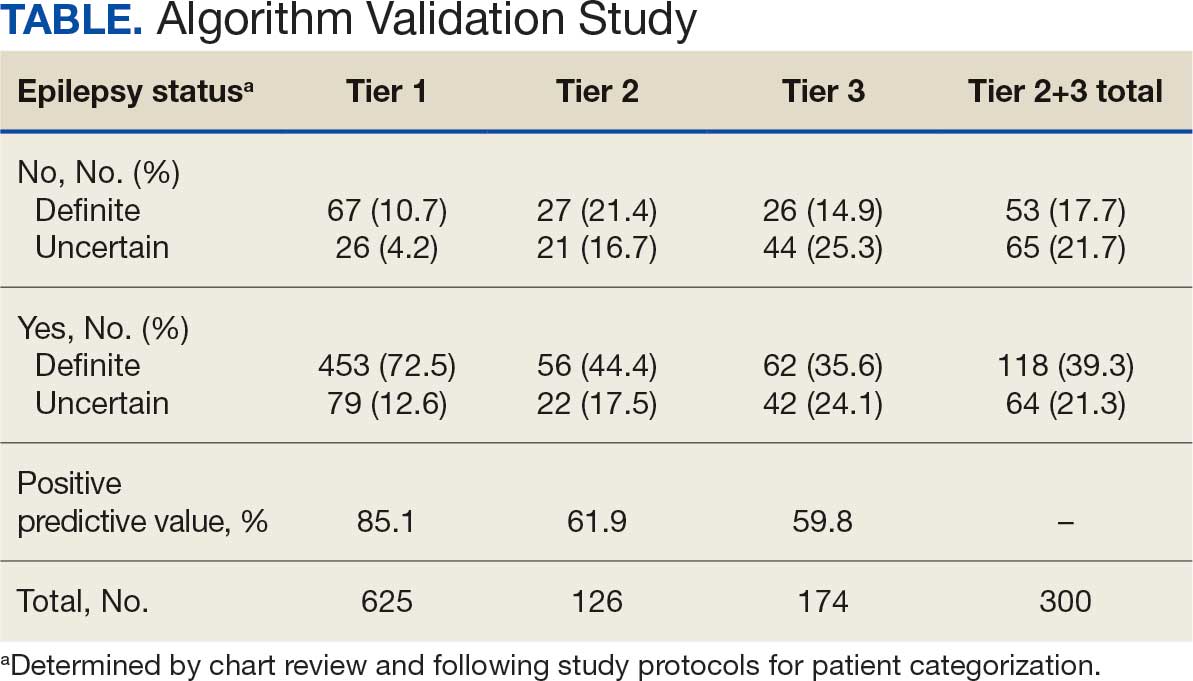Click the 'Yes, No. (%)' row label

click(104, 327)
